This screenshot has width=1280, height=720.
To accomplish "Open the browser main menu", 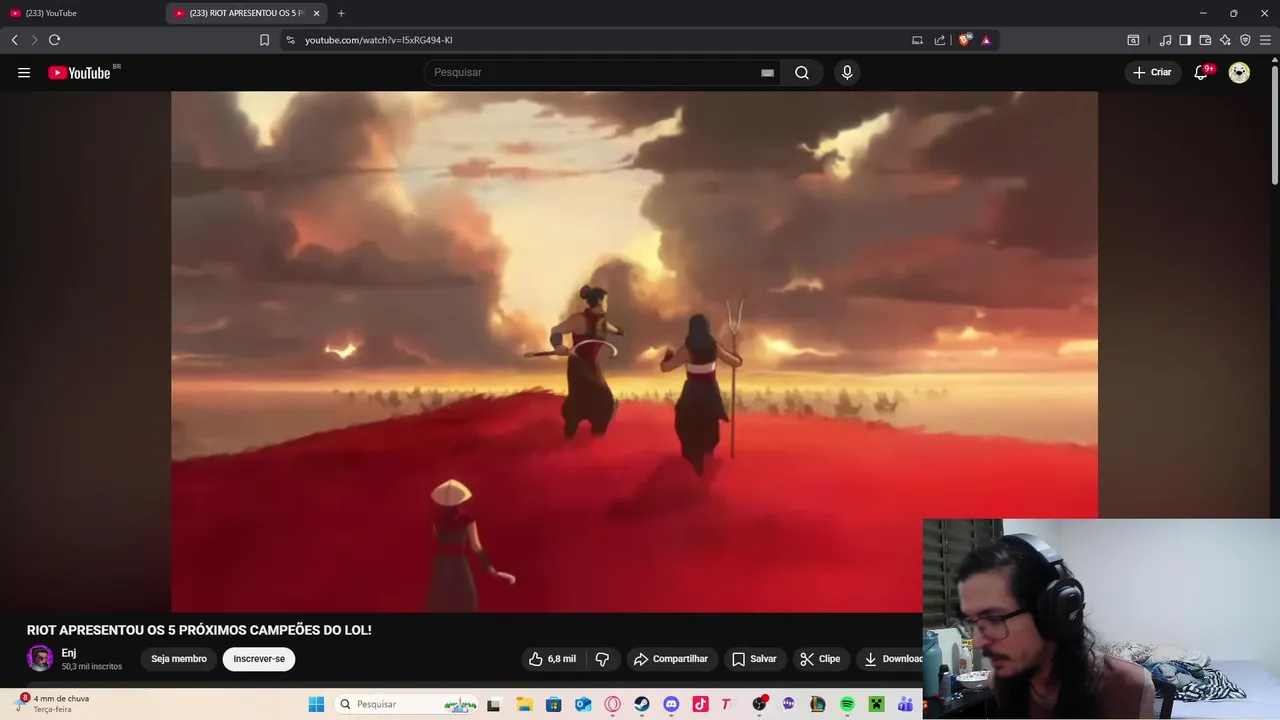I will 1265,40.
